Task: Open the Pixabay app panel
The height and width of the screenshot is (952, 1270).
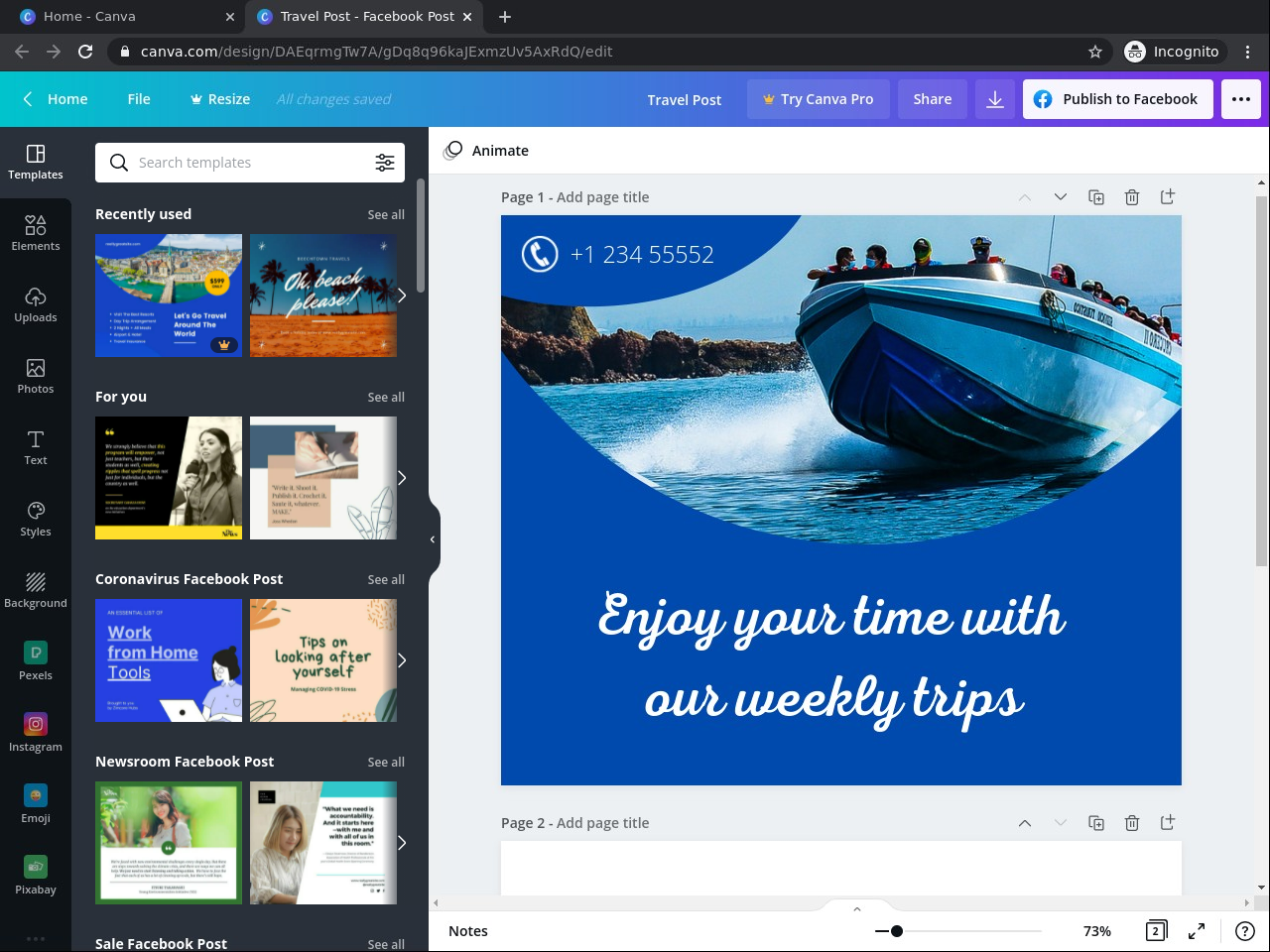Action: [x=36, y=877]
